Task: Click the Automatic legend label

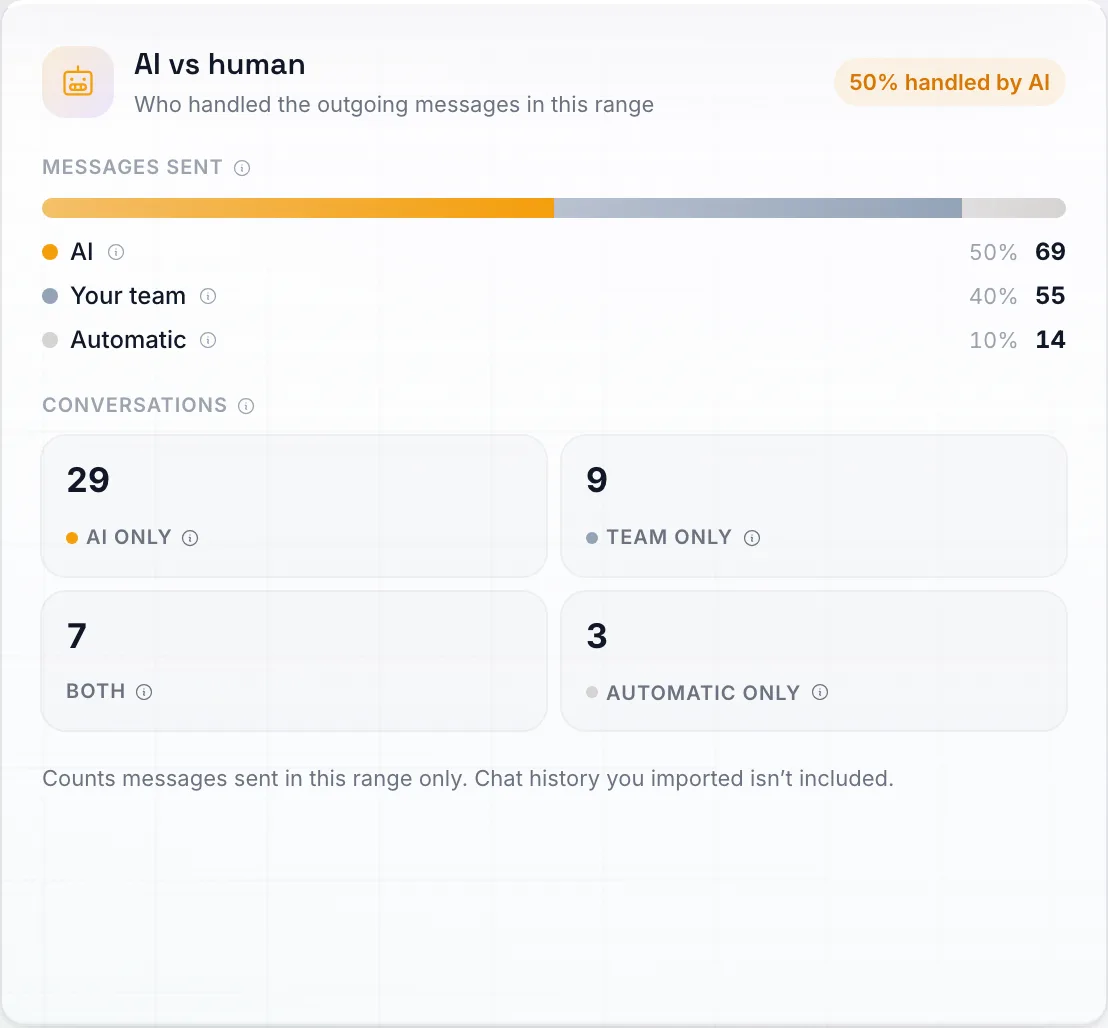Action: (x=128, y=341)
